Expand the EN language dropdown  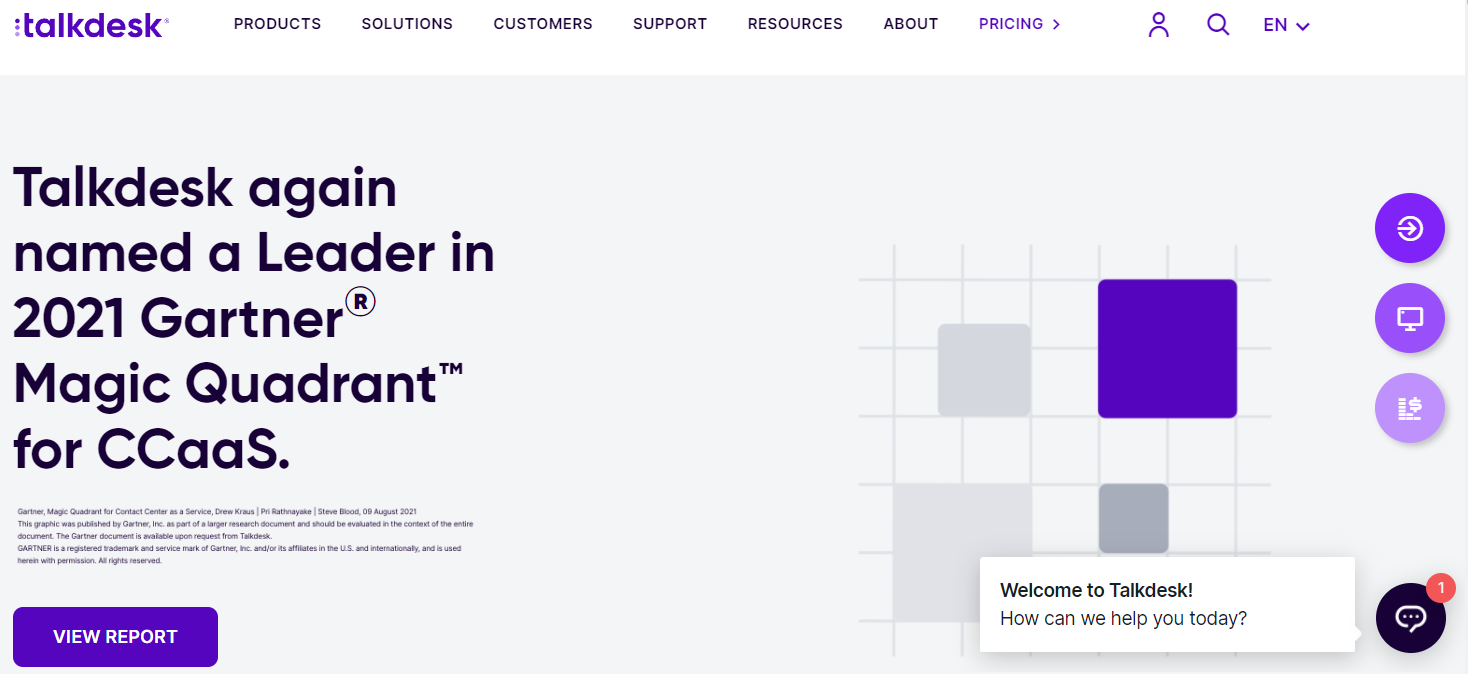click(1286, 25)
